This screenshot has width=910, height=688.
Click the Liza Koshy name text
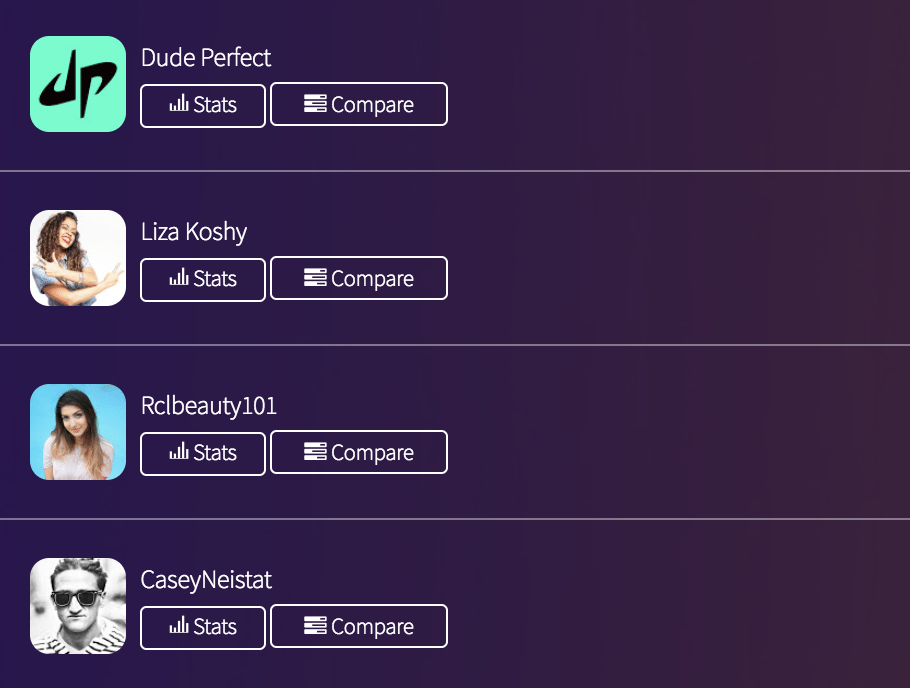pyautogui.click(x=194, y=232)
